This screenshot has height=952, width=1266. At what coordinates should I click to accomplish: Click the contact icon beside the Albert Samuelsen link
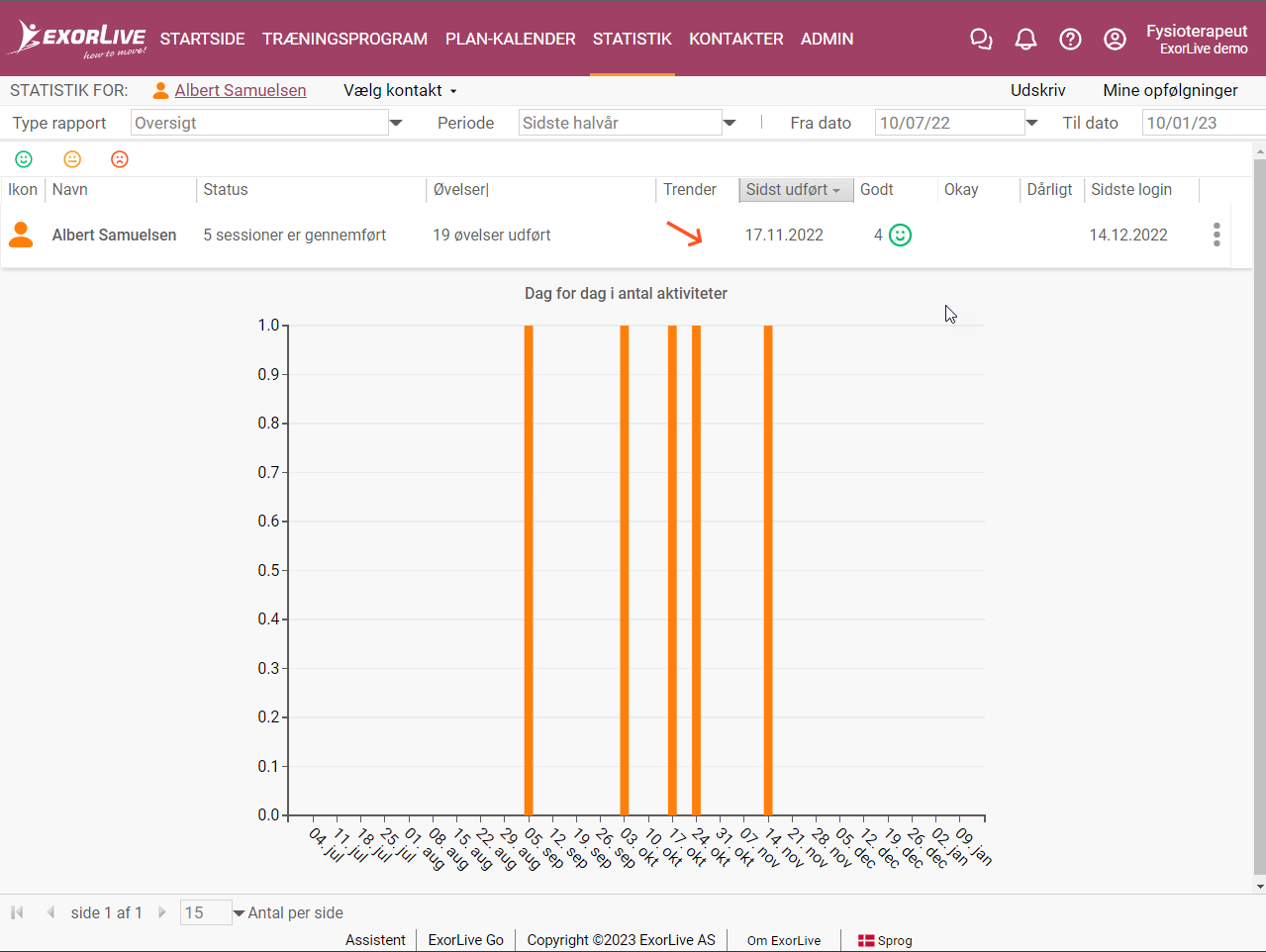tap(160, 90)
